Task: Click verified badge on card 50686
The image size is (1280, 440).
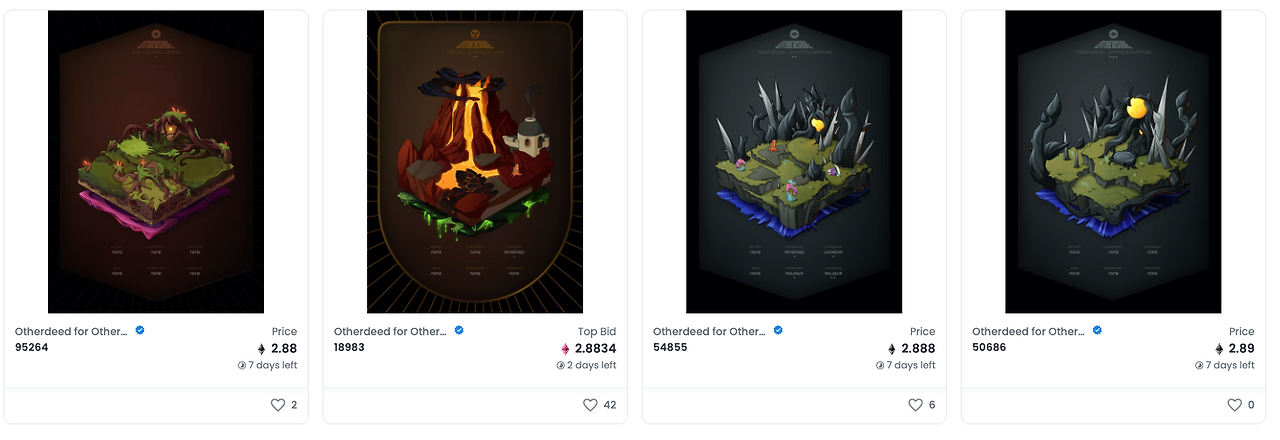Action: (x=1097, y=330)
